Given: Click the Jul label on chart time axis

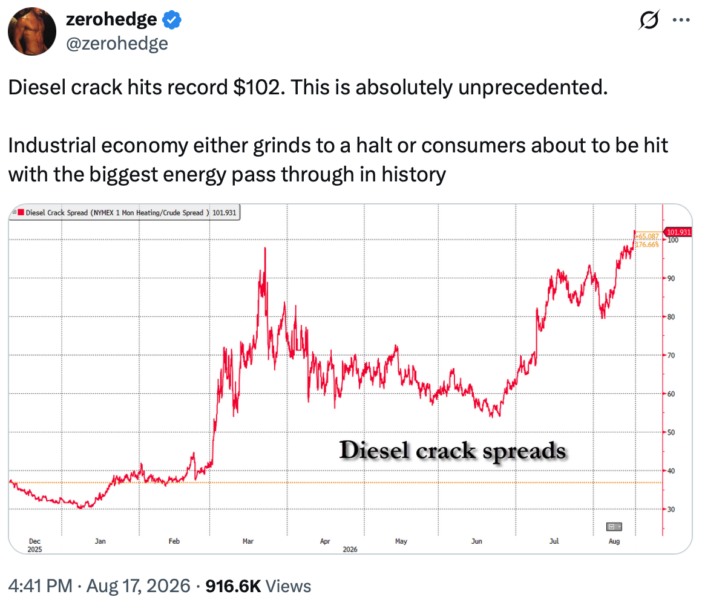Looking at the screenshot, I should coord(554,541).
